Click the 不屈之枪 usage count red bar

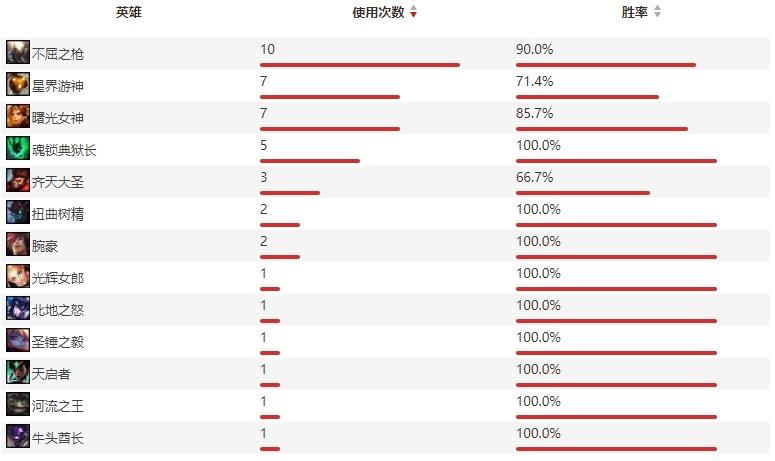coord(359,65)
